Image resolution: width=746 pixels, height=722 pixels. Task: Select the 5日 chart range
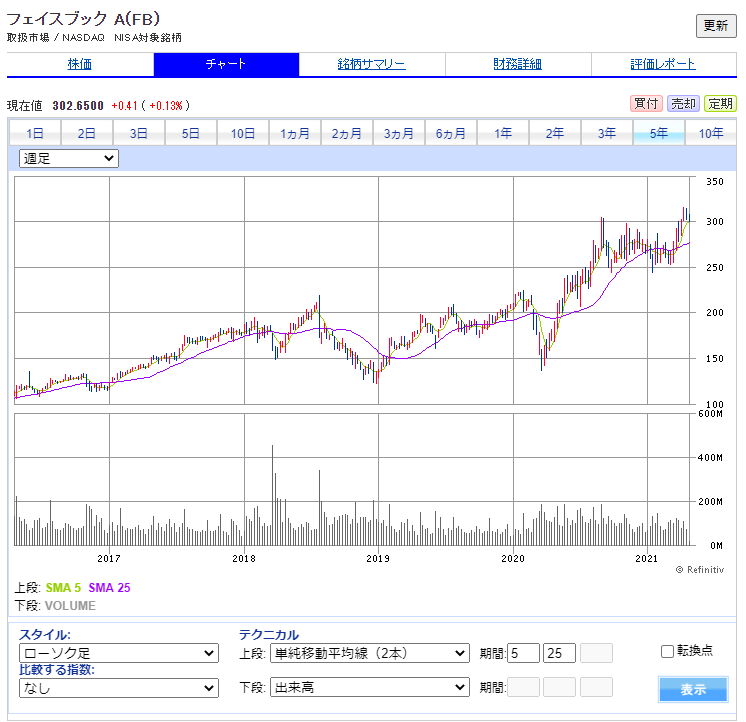point(191,133)
